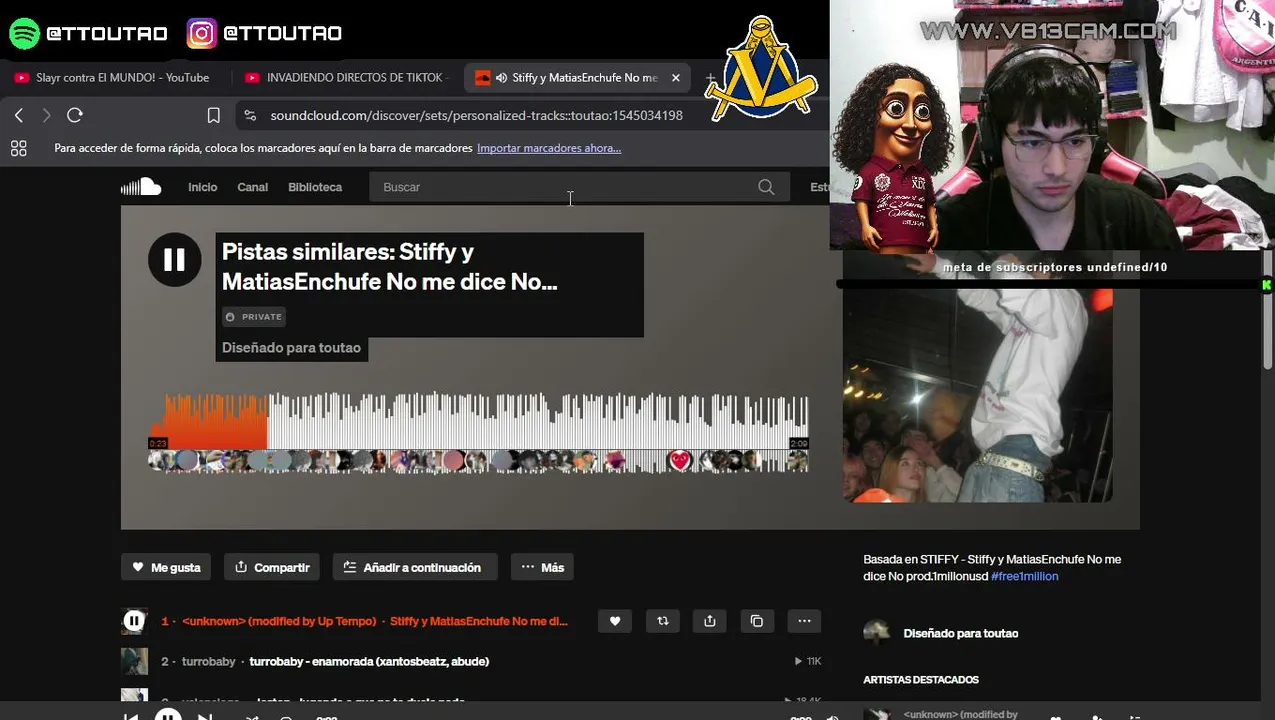This screenshot has height=720, width=1275.
Task: Open the Diseñado para toutao profile link
Action: coord(960,633)
